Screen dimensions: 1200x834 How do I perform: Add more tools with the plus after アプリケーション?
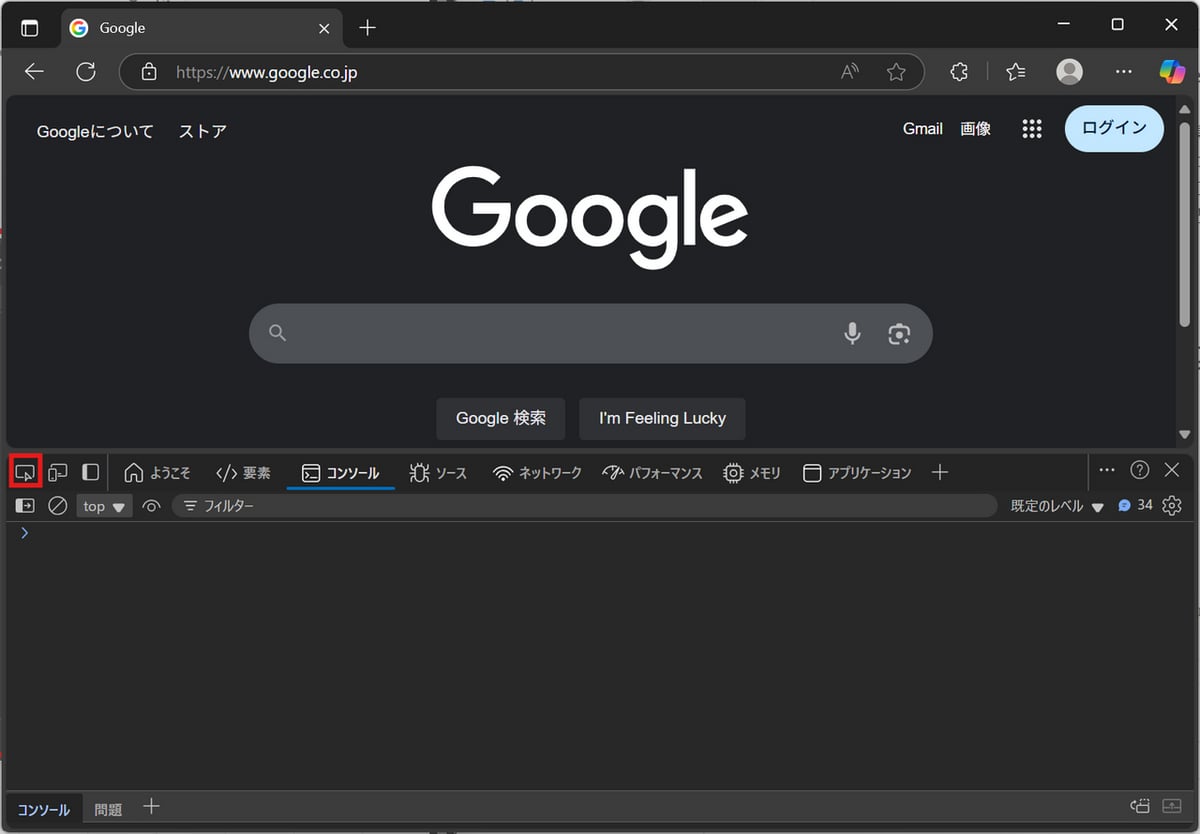click(940, 472)
